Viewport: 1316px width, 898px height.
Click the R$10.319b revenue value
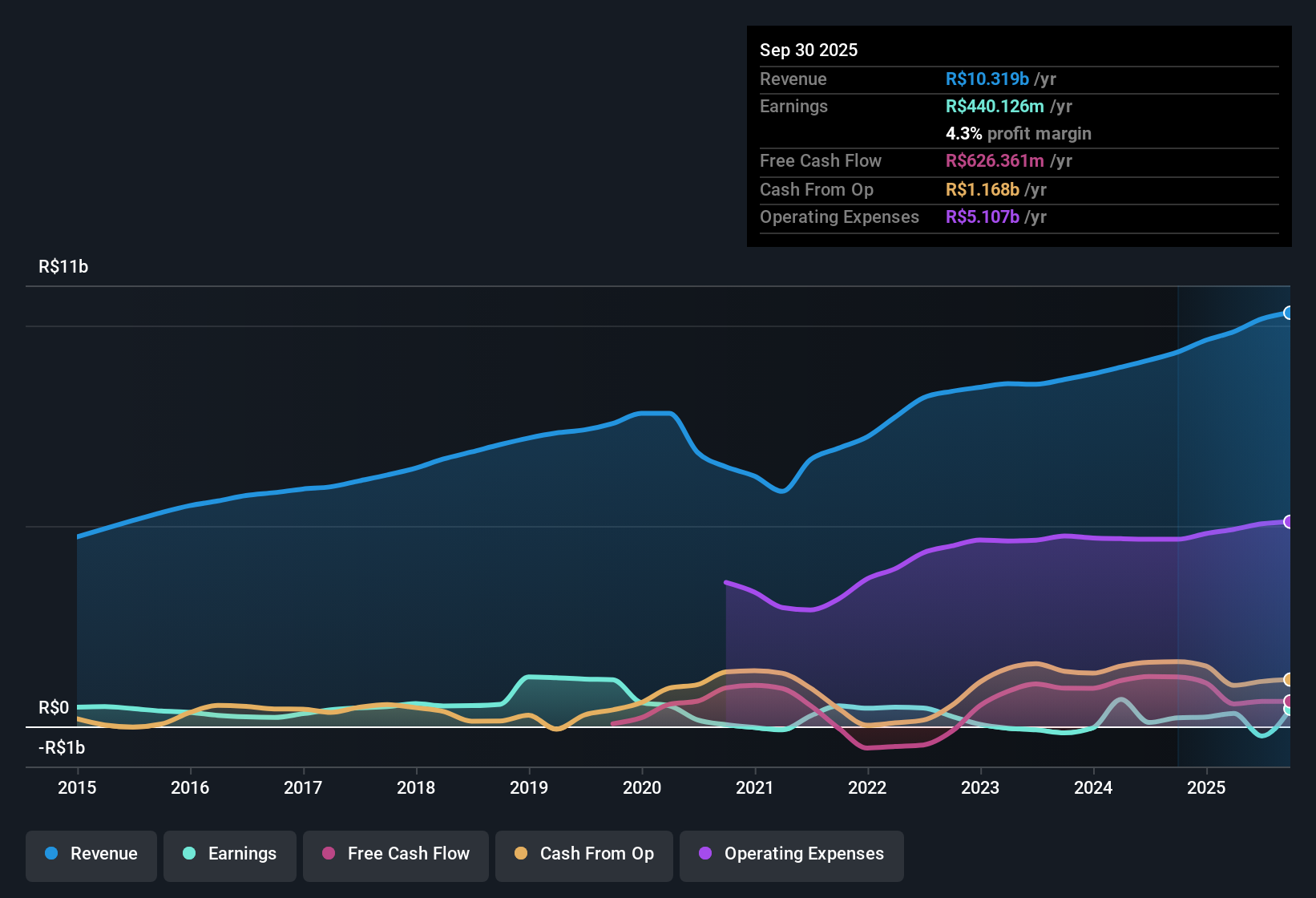pos(986,79)
